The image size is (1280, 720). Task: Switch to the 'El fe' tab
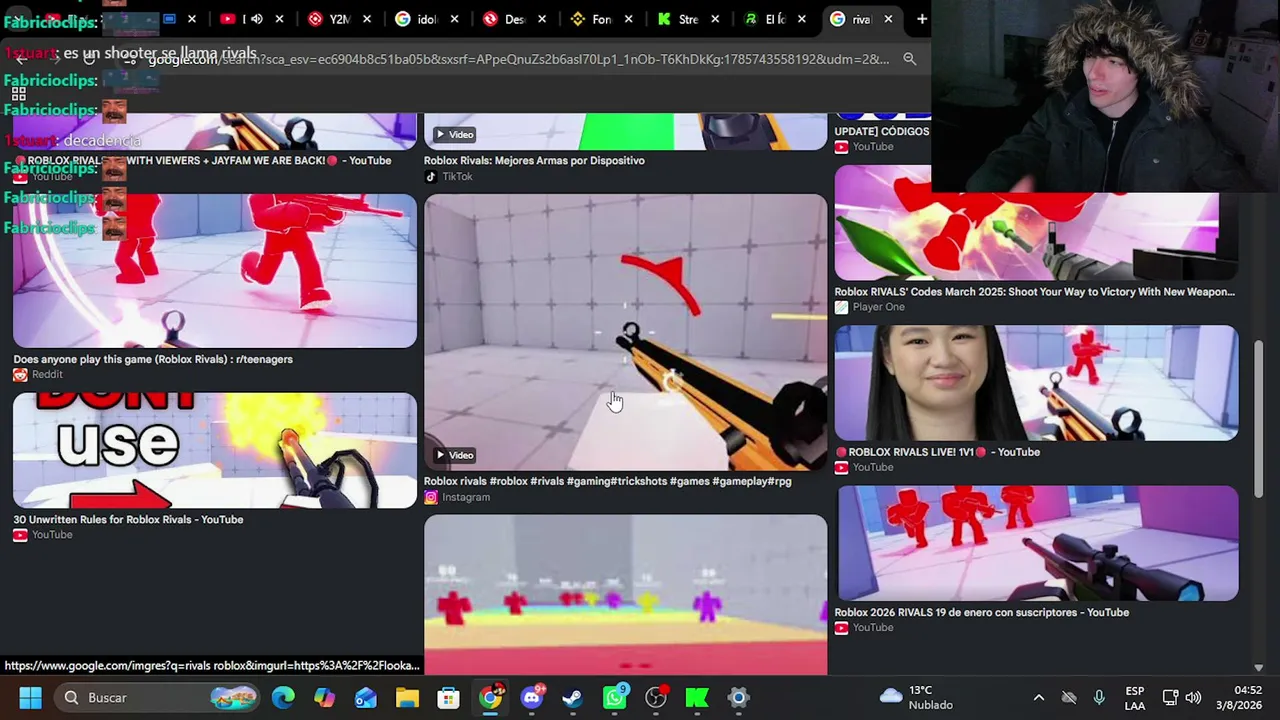(765, 19)
